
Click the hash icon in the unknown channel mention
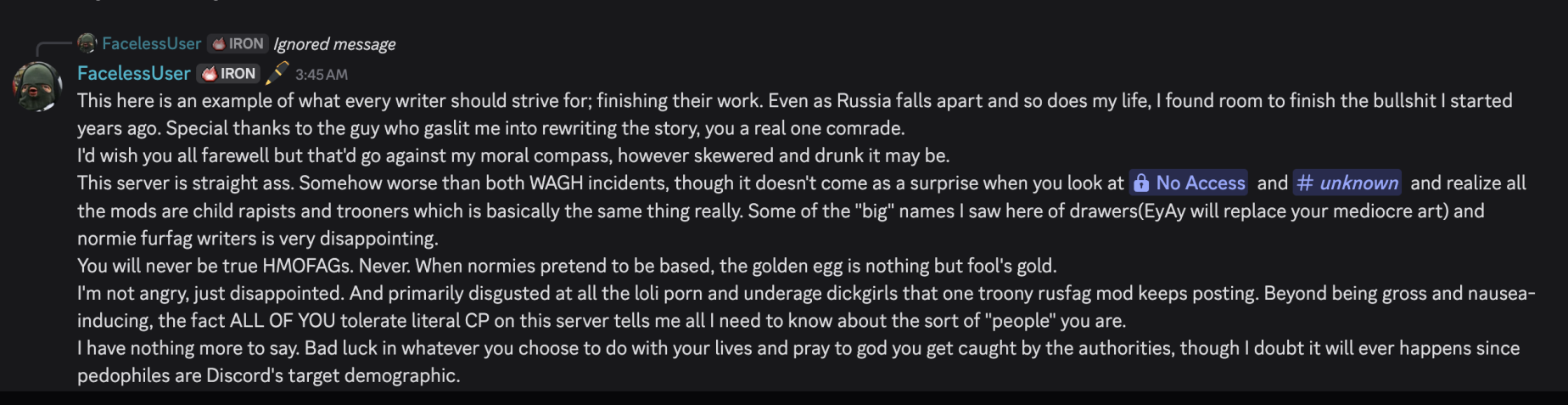pyautogui.click(x=1306, y=183)
